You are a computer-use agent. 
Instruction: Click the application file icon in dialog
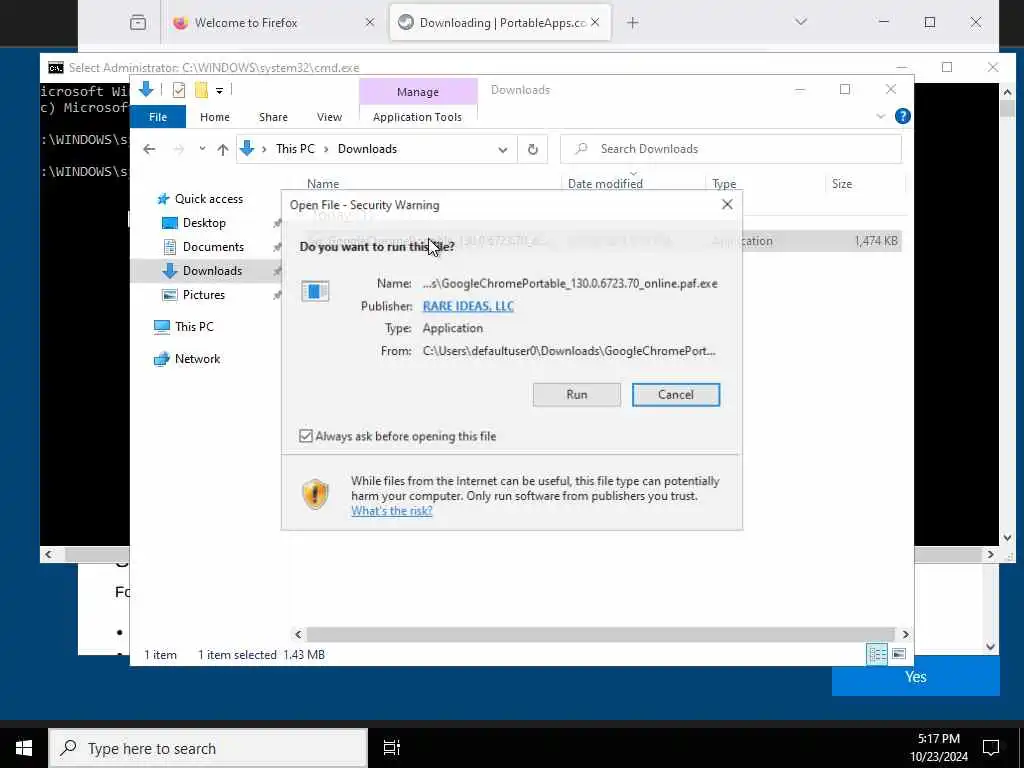(315, 291)
